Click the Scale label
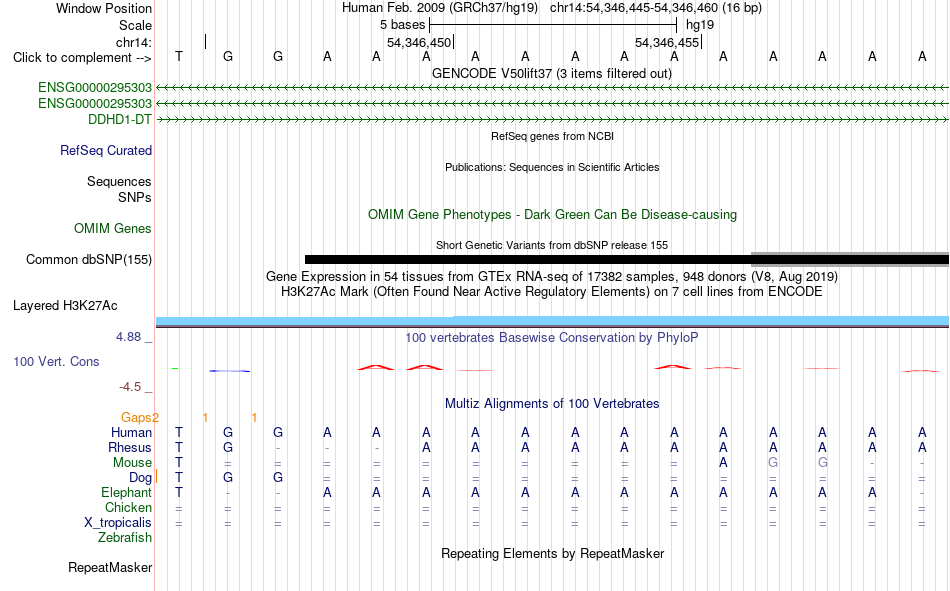This screenshot has height=591, width=950. [x=135, y=25]
